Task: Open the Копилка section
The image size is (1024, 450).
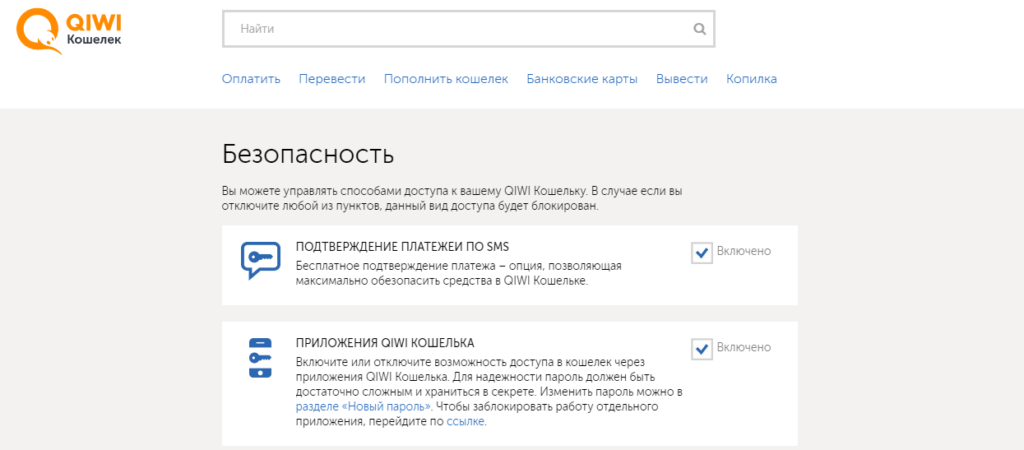Action: click(x=752, y=79)
